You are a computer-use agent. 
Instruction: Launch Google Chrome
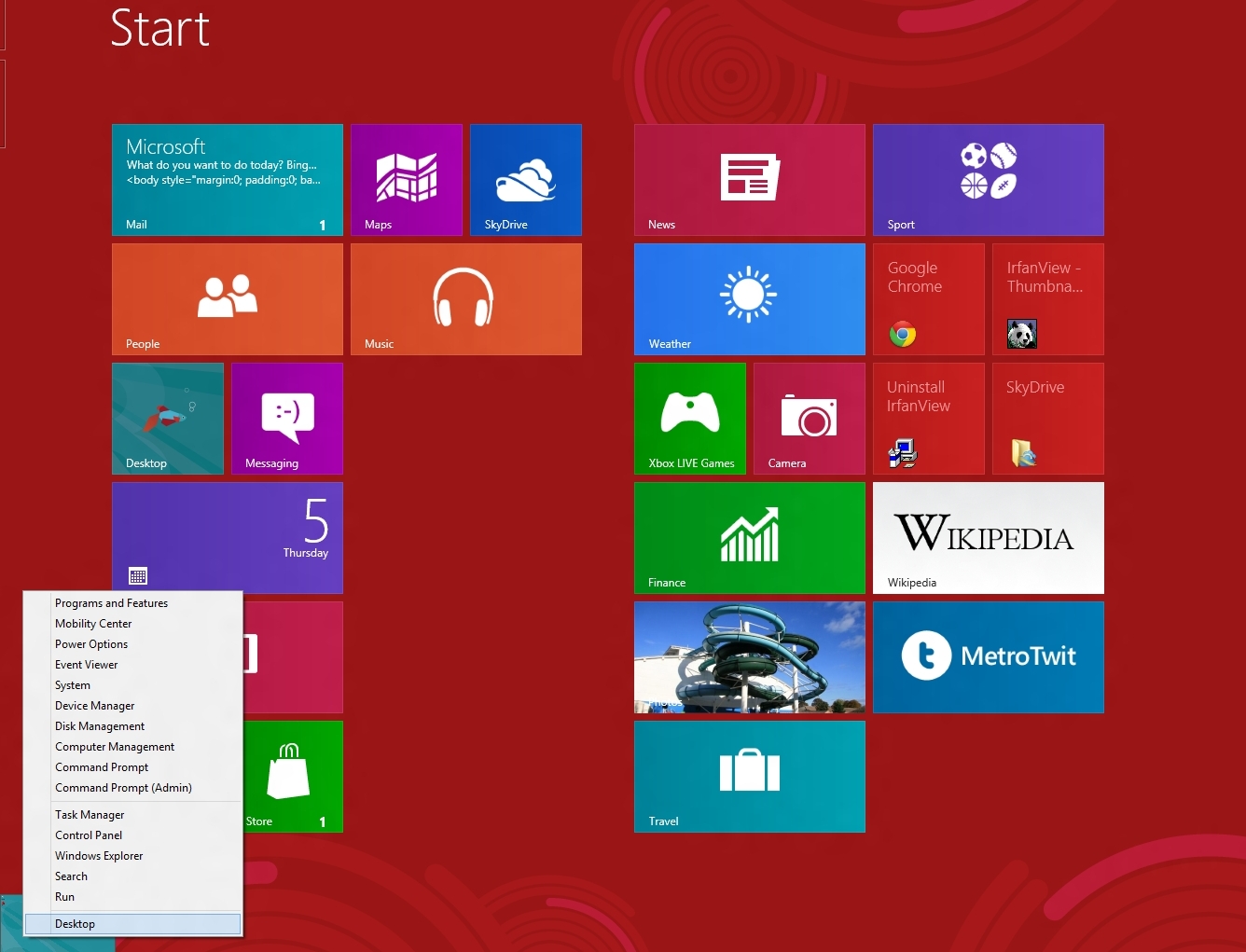pyautogui.click(x=927, y=298)
